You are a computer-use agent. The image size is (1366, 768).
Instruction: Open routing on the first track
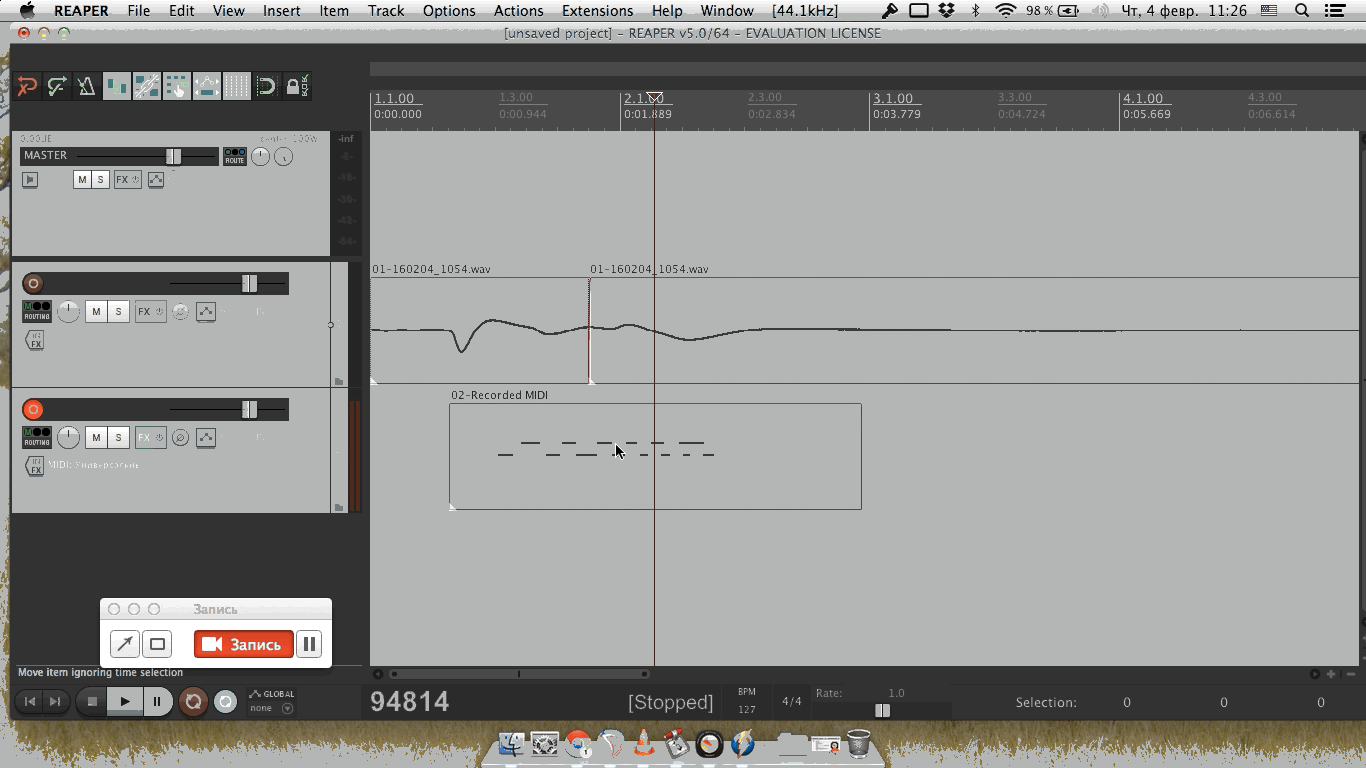click(x=37, y=311)
